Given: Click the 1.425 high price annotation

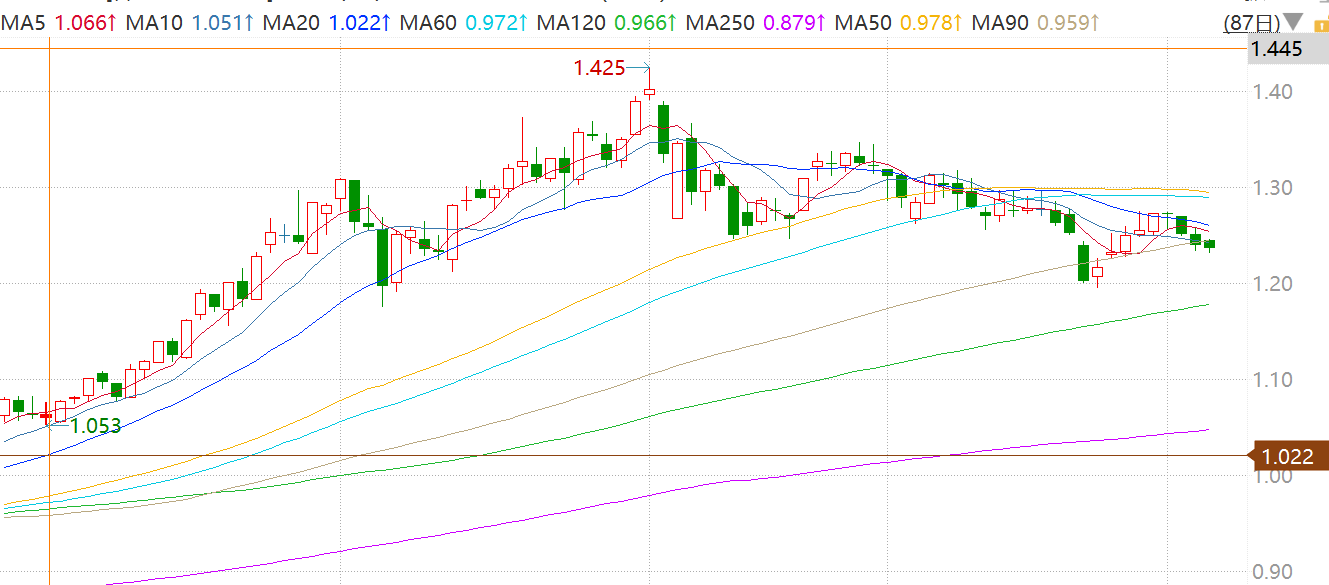Looking at the screenshot, I should click(599, 68).
